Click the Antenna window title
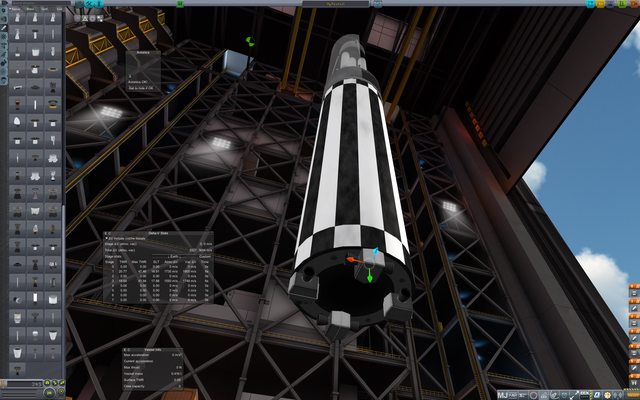The width and height of the screenshot is (640, 400). point(143,52)
